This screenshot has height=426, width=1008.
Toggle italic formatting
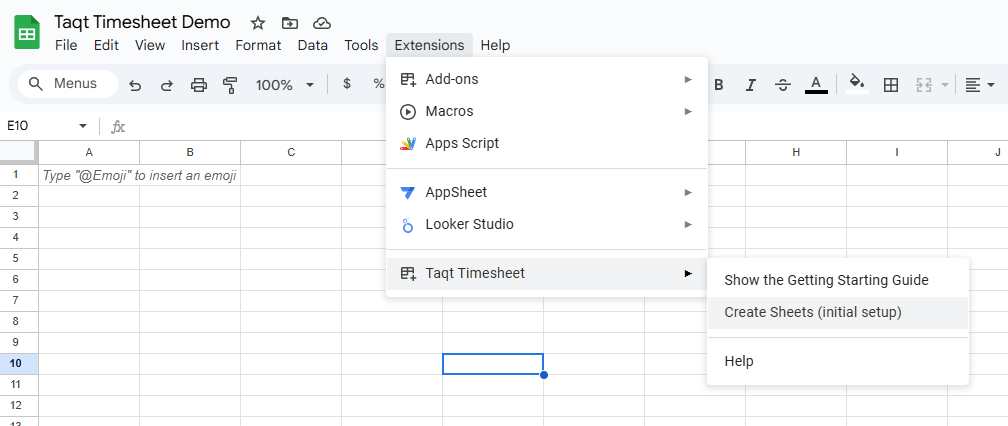750,85
